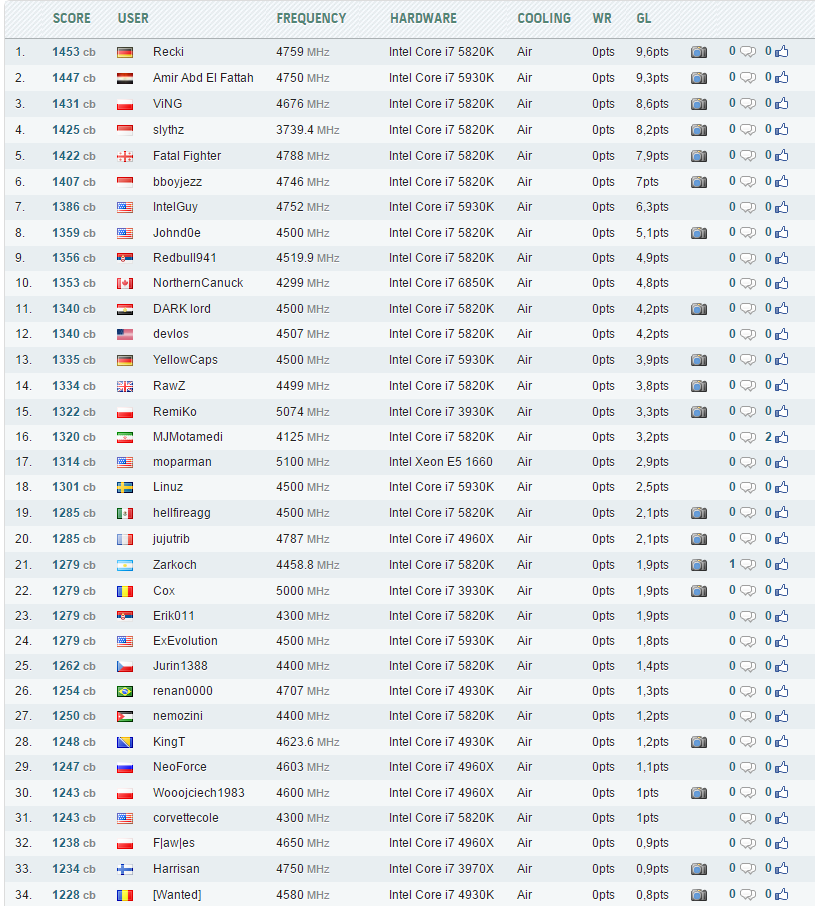Click thumbs-up icon for Erik011
The width and height of the screenshot is (815, 906).
point(781,616)
